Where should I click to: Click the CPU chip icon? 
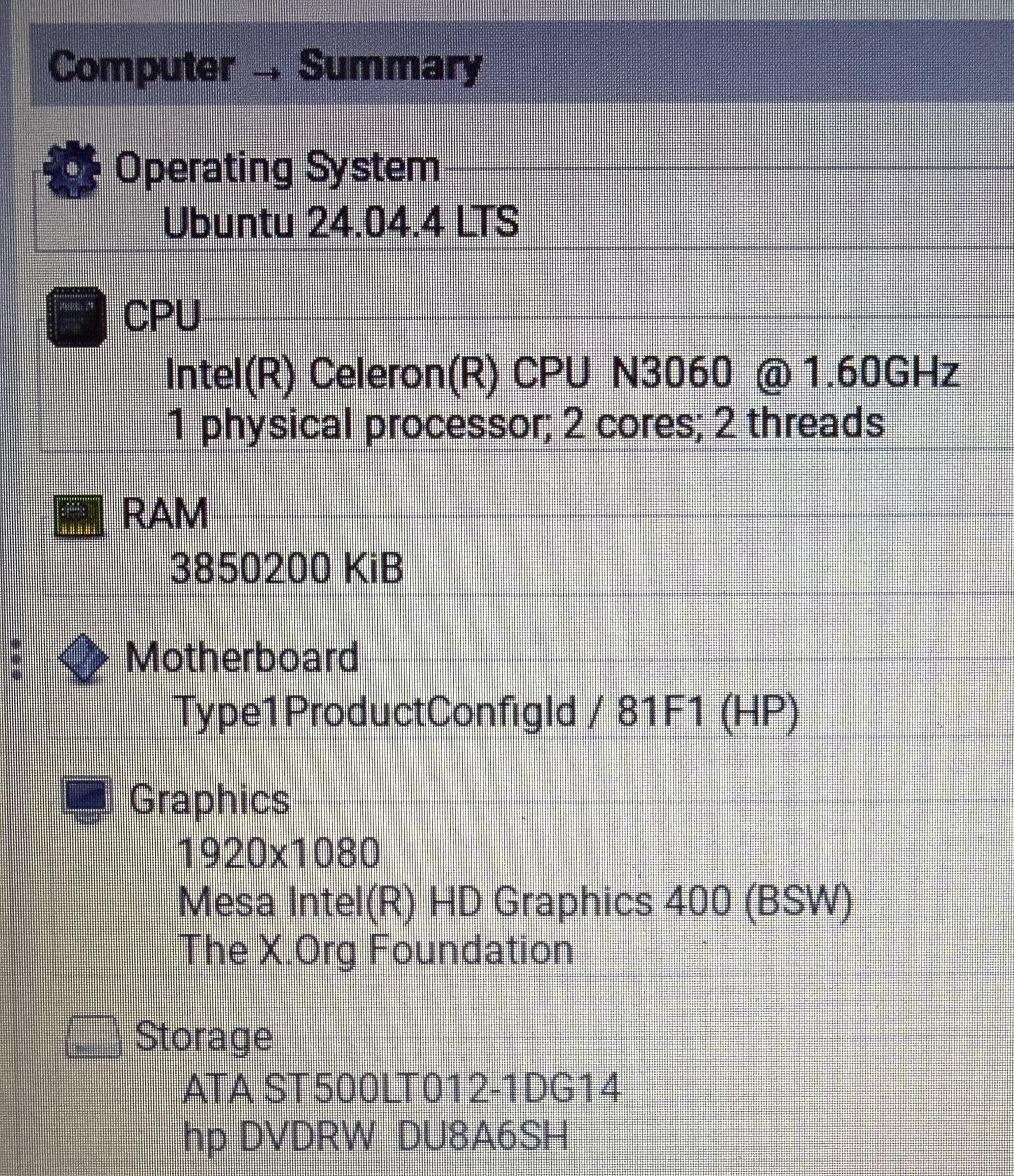click(77, 318)
